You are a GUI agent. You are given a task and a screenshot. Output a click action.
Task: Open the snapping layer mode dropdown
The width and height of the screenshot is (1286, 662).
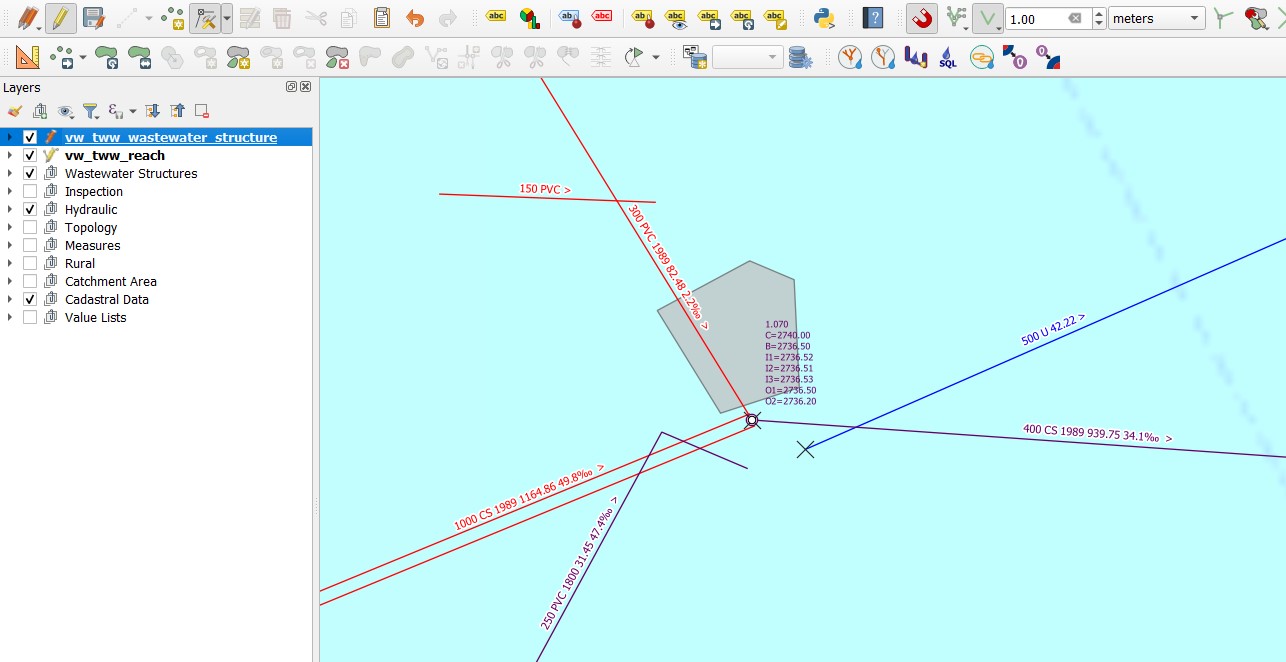click(958, 18)
